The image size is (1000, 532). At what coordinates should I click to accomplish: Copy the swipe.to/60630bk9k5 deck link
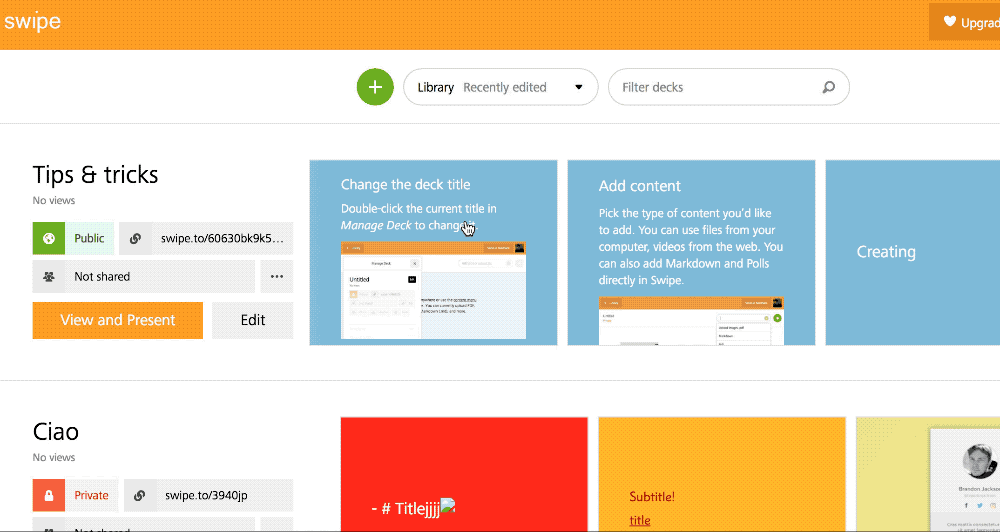tap(222, 238)
